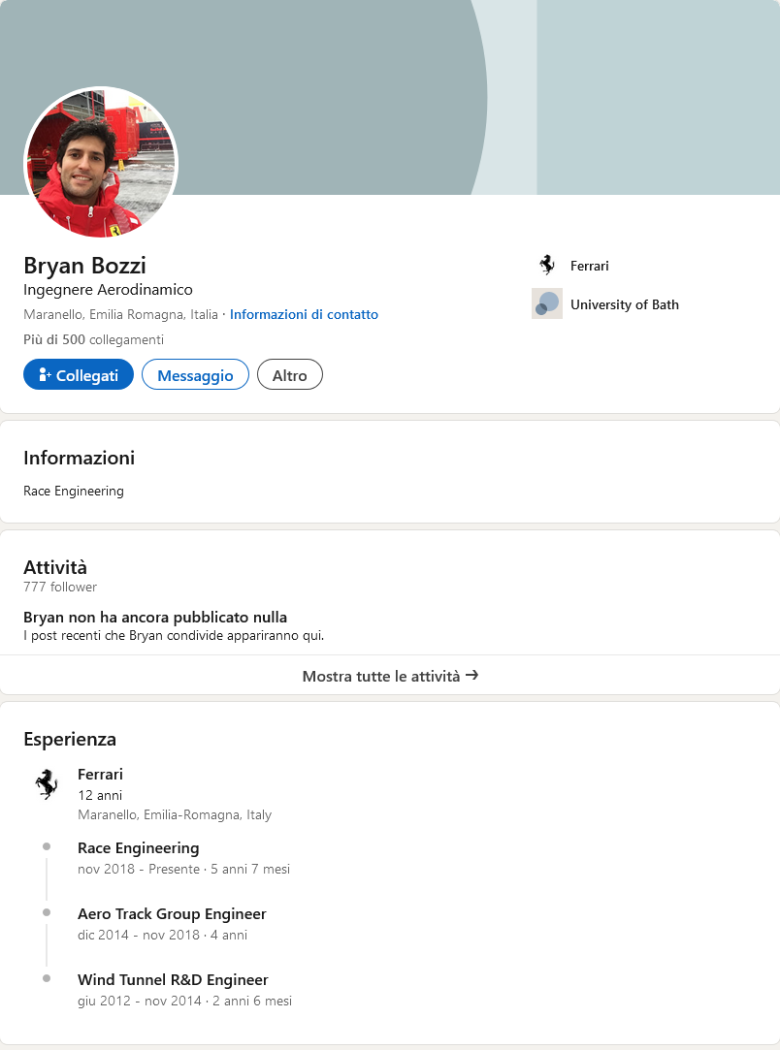Image resolution: width=780 pixels, height=1050 pixels.
Task: Open the Altro options button
Action: [x=289, y=375]
